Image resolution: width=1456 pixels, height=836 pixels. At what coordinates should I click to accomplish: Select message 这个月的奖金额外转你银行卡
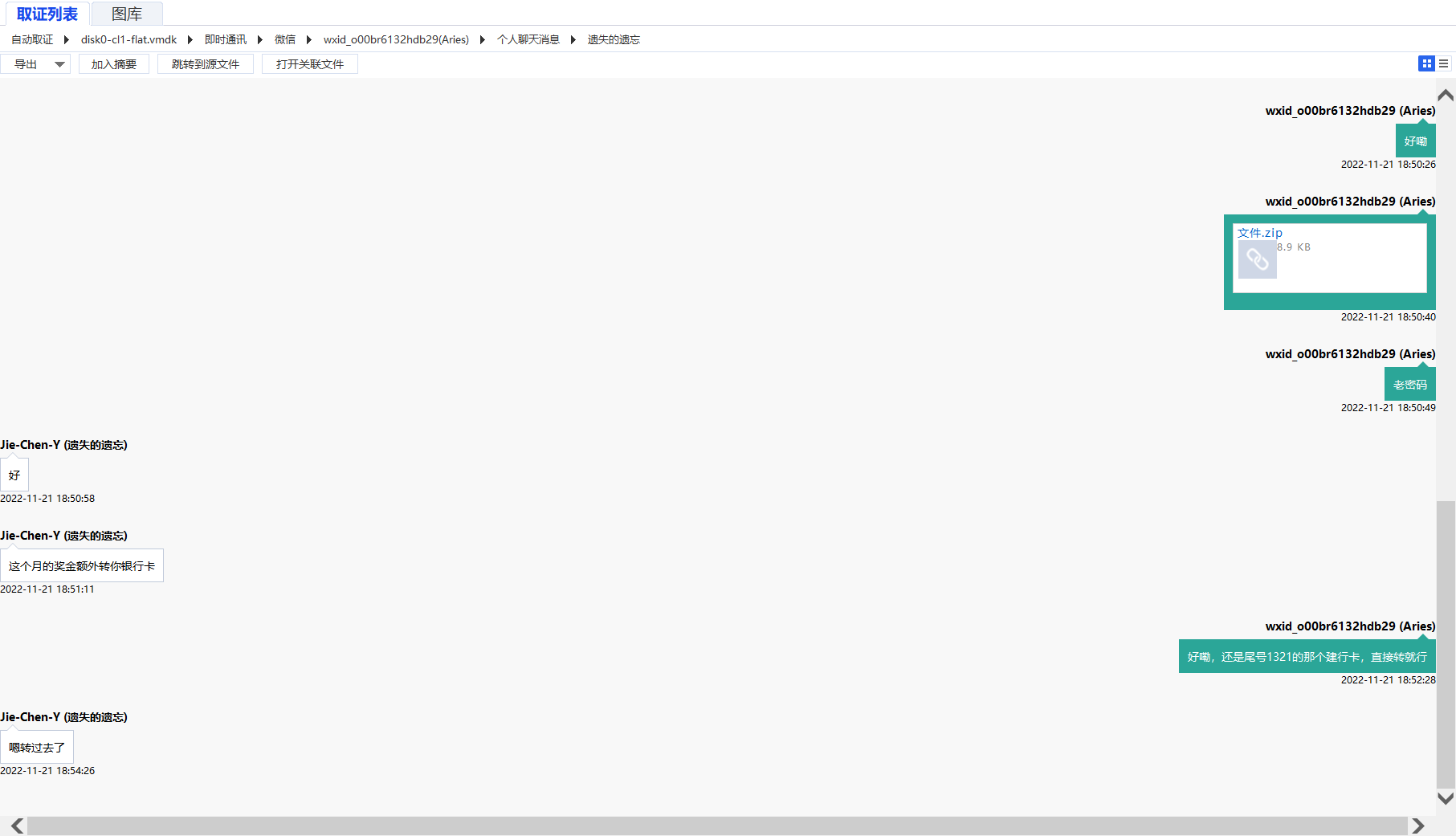click(82, 566)
